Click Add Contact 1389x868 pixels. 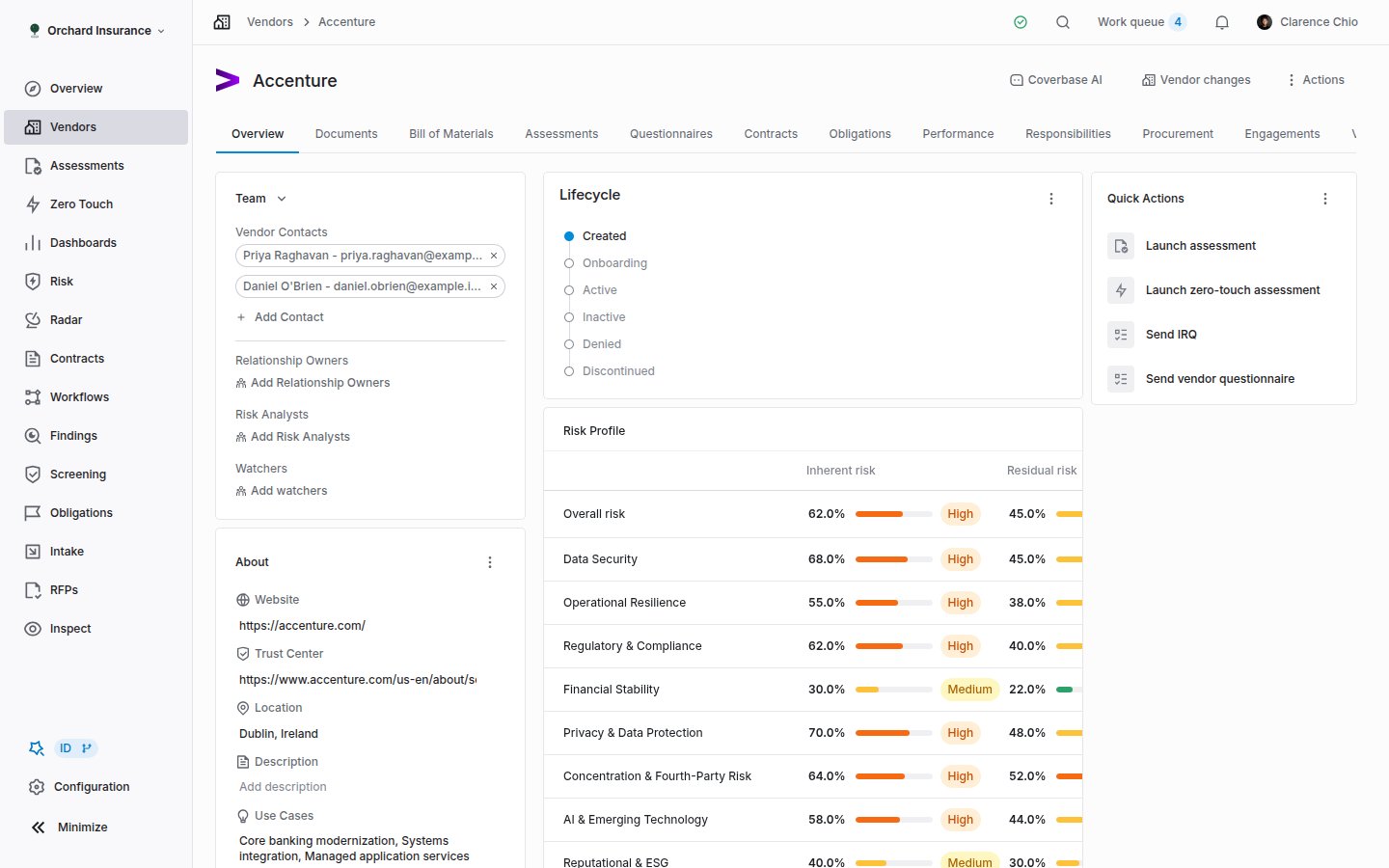(x=280, y=317)
